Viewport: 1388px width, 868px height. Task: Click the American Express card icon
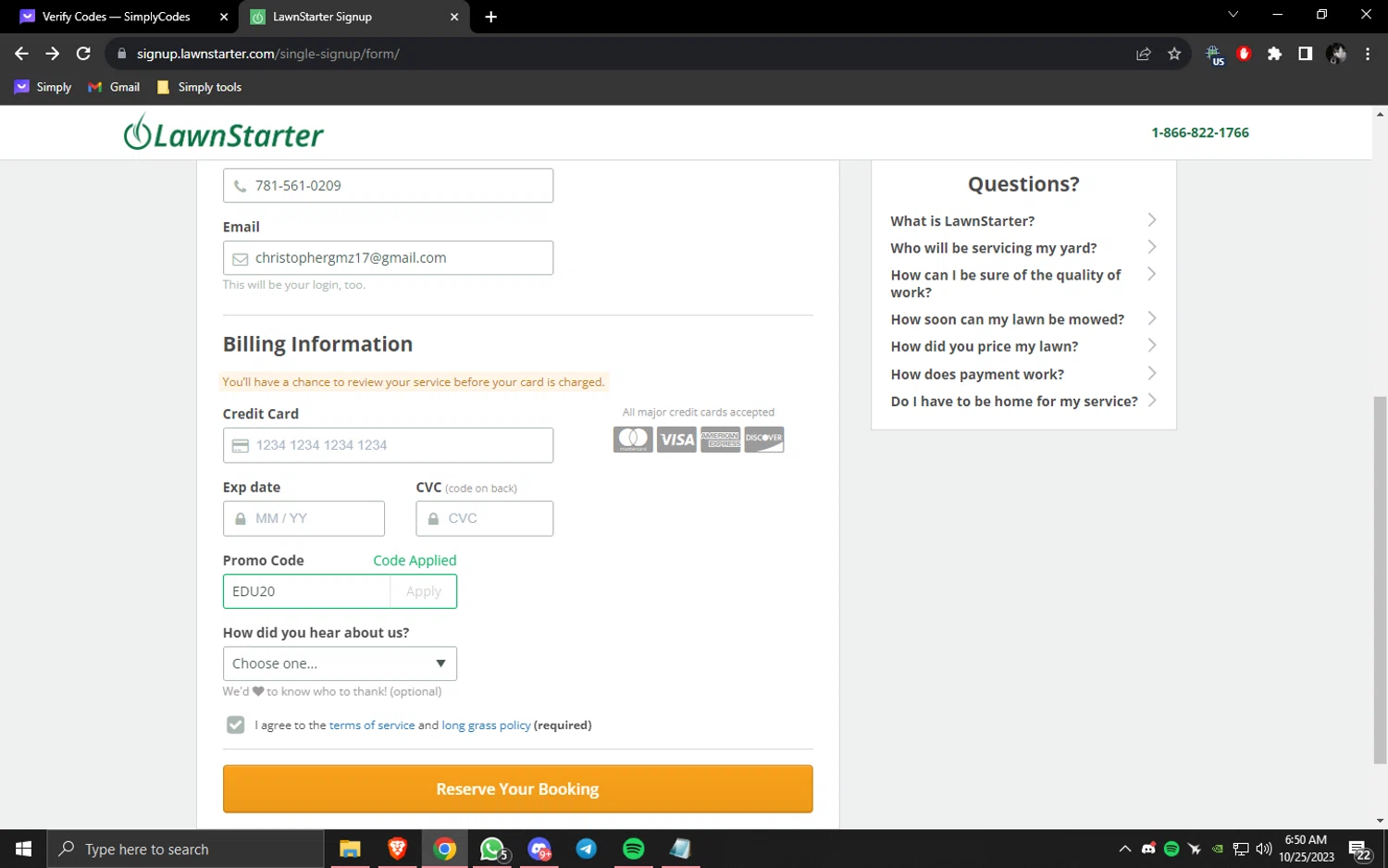pos(720,440)
